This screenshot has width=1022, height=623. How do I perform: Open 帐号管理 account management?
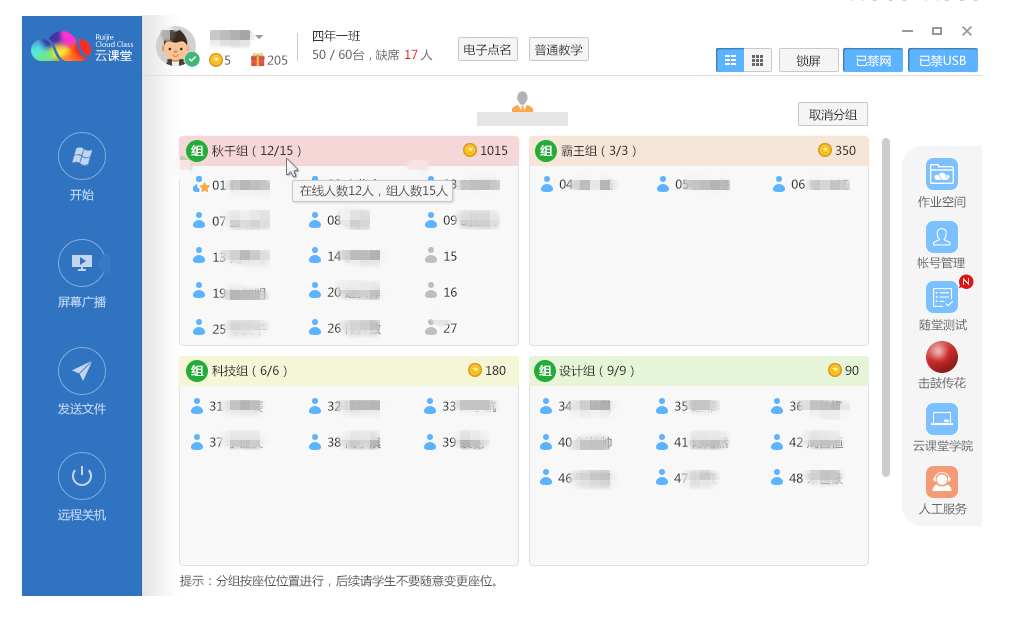[x=941, y=237]
